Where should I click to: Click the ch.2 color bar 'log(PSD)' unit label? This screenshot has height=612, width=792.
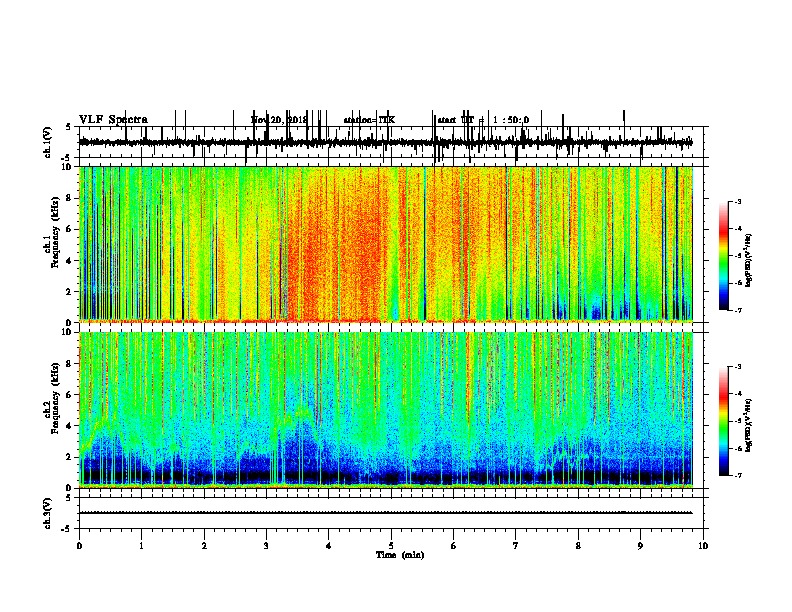[748, 425]
